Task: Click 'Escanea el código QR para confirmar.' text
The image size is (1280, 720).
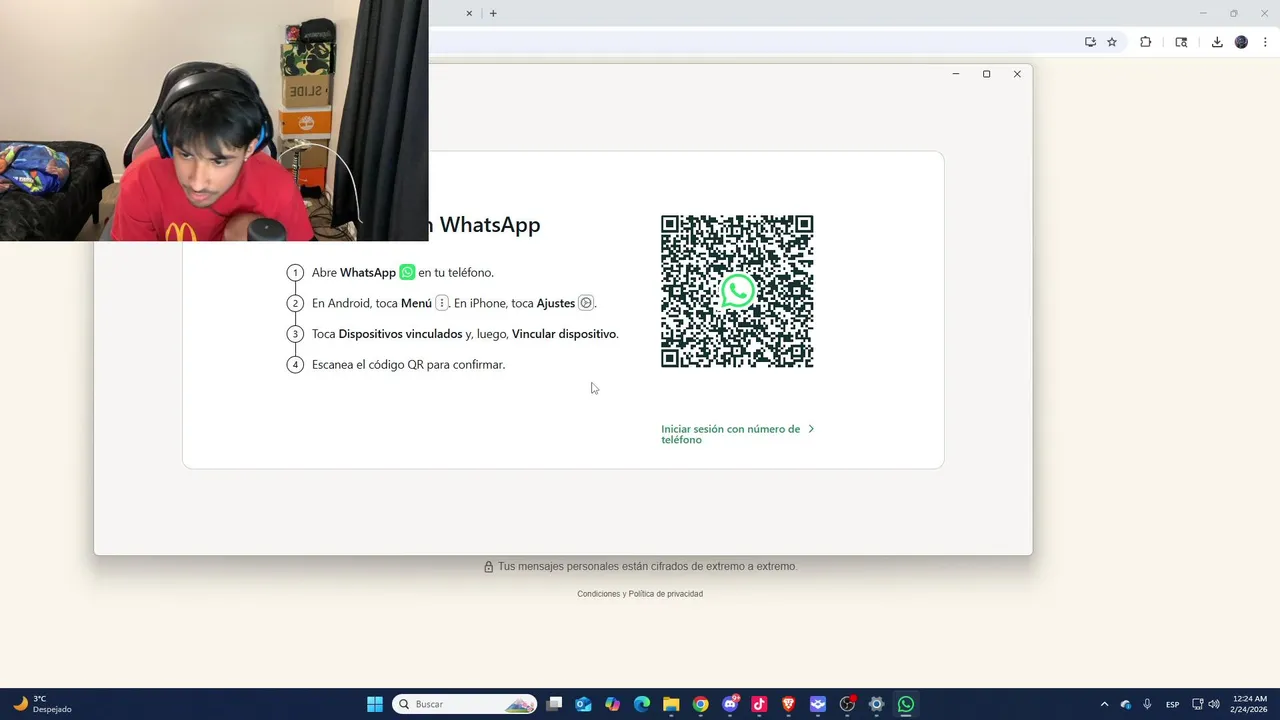Action: 408,364
